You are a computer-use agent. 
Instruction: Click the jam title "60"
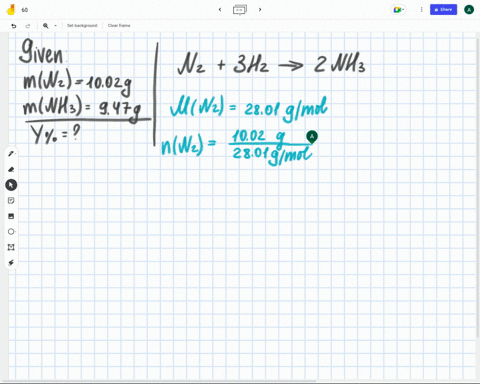pos(25,10)
